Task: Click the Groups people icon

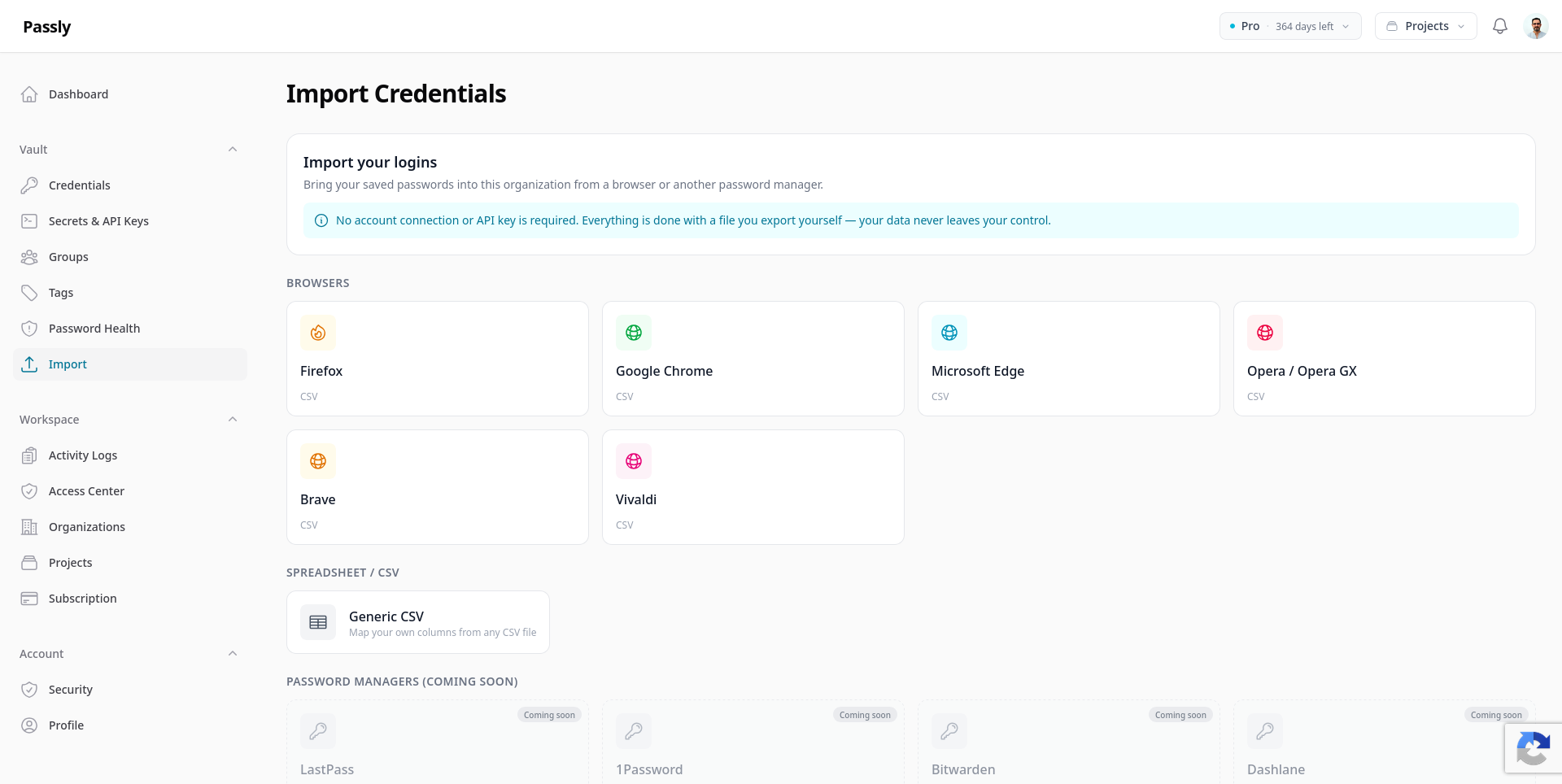Action: (29, 257)
